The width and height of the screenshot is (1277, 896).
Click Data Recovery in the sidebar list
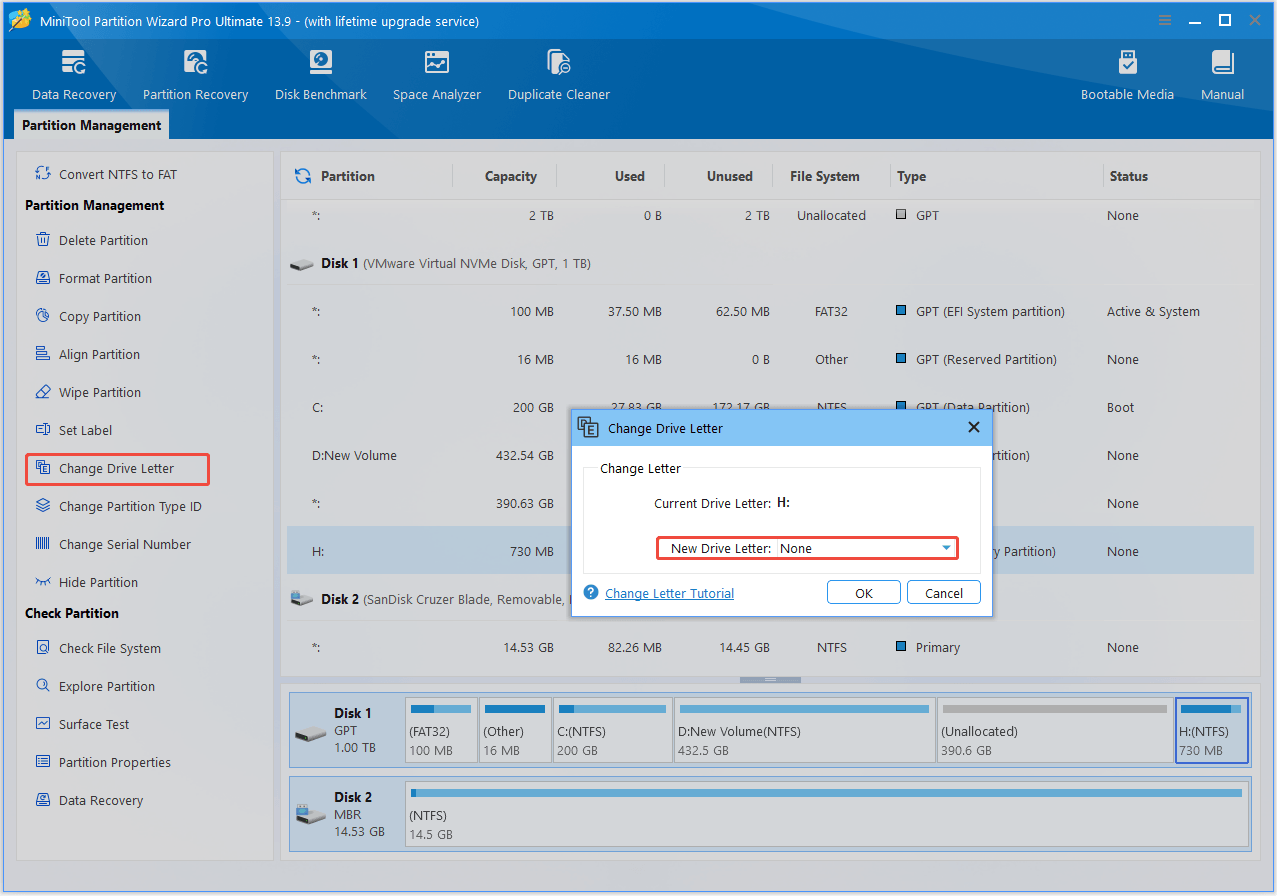point(89,800)
